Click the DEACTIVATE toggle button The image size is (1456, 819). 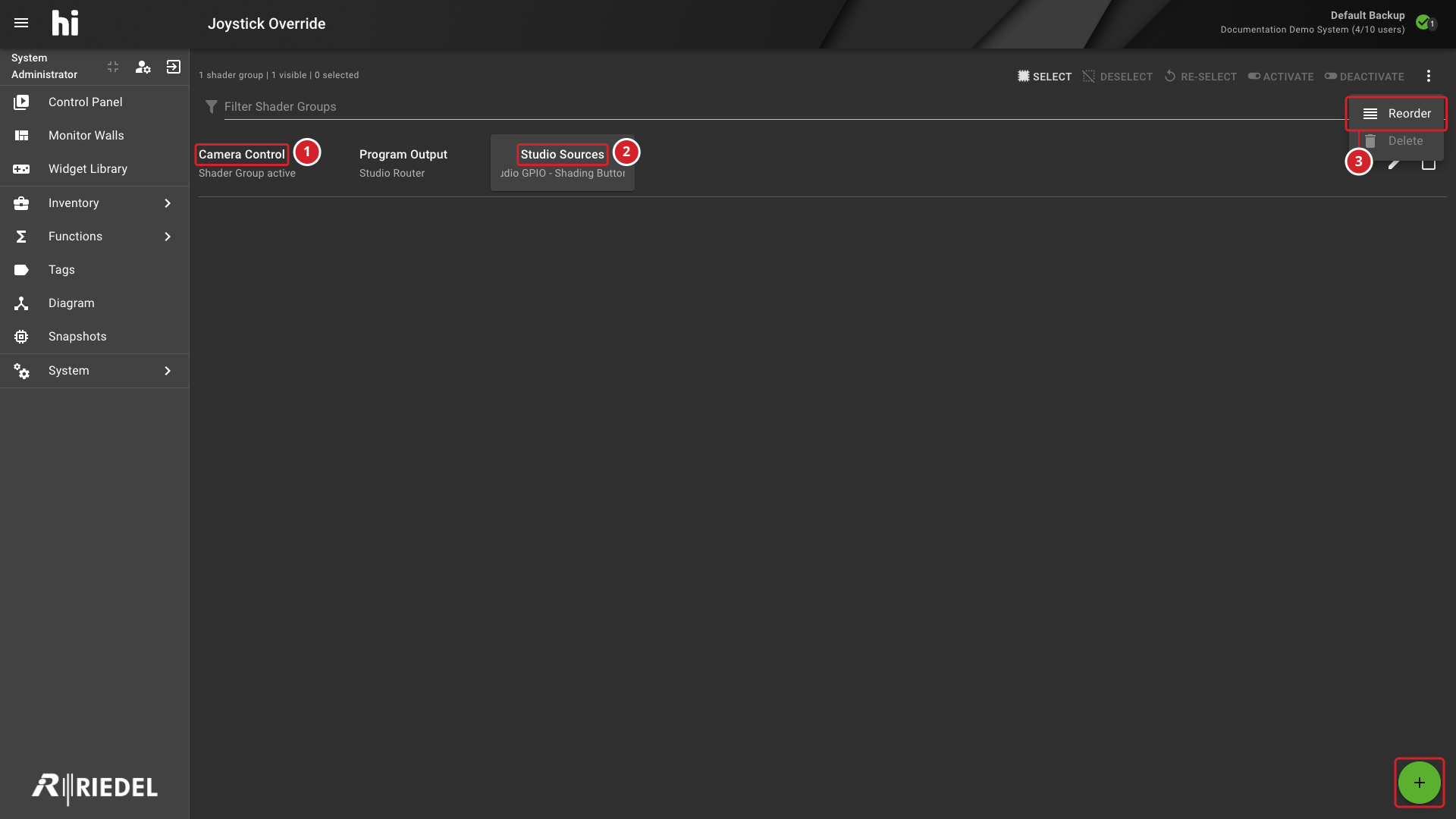tap(1364, 76)
